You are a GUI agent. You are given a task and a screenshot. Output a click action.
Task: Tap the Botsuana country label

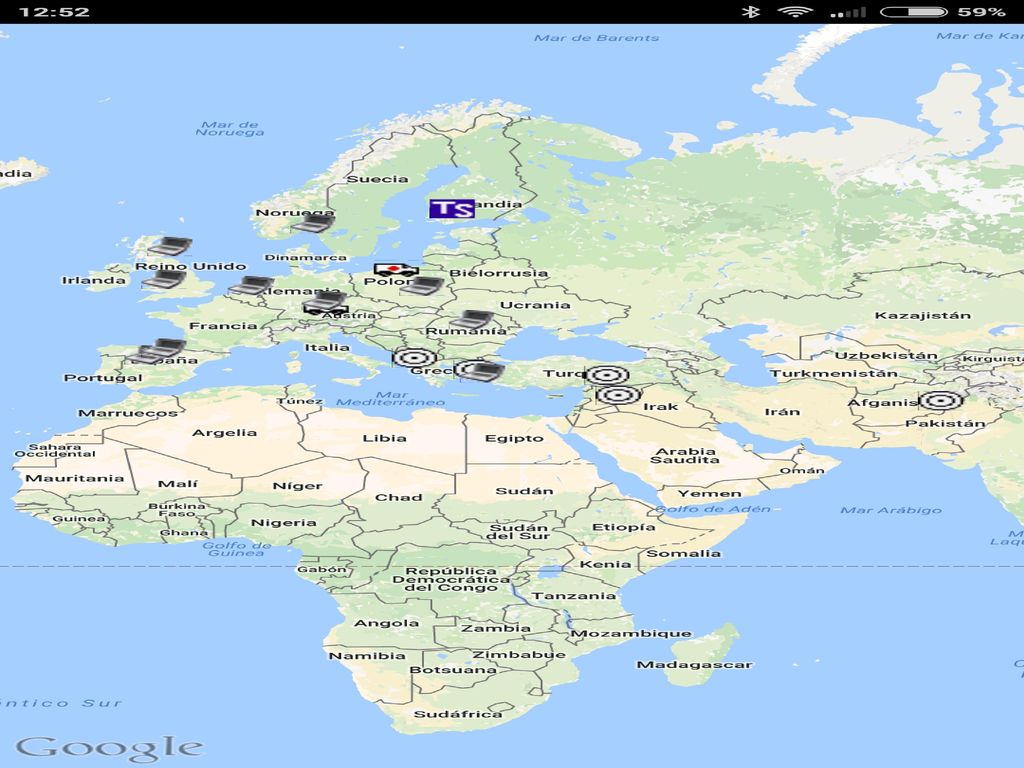pyautogui.click(x=453, y=670)
